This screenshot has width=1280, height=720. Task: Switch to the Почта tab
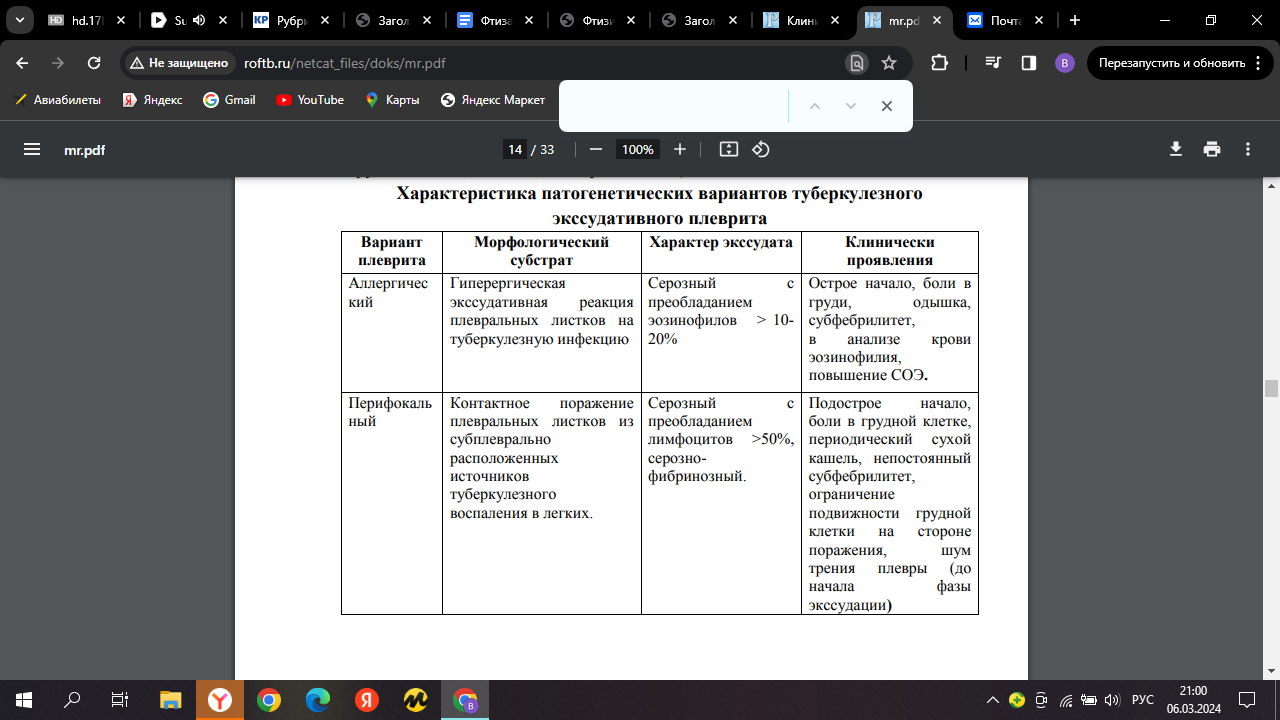pos(1005,20)
